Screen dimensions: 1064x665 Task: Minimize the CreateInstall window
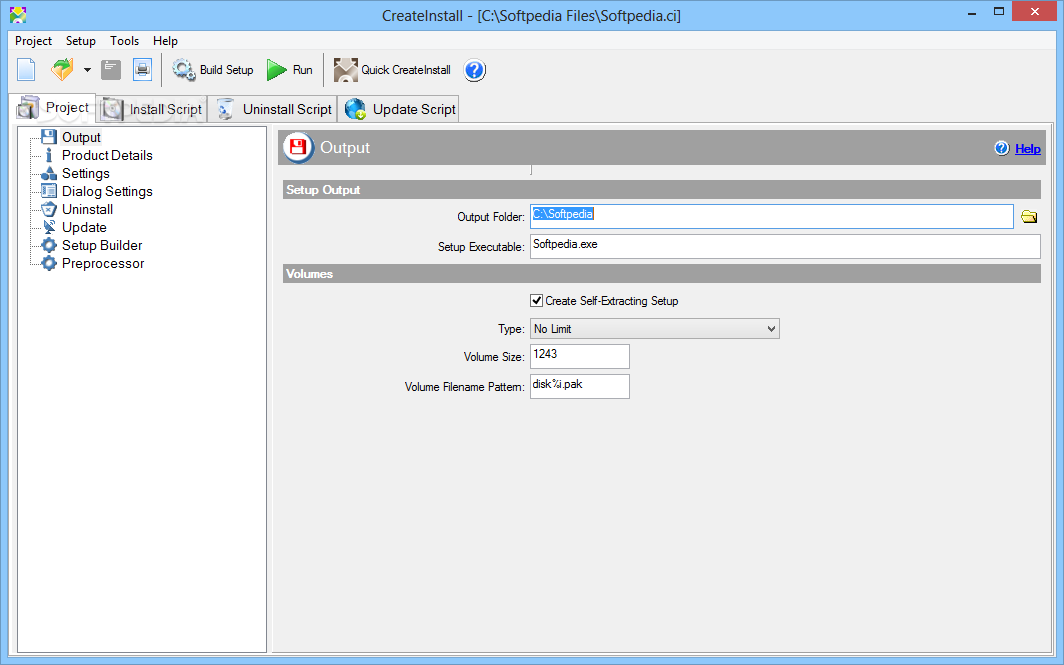[972, 12]
